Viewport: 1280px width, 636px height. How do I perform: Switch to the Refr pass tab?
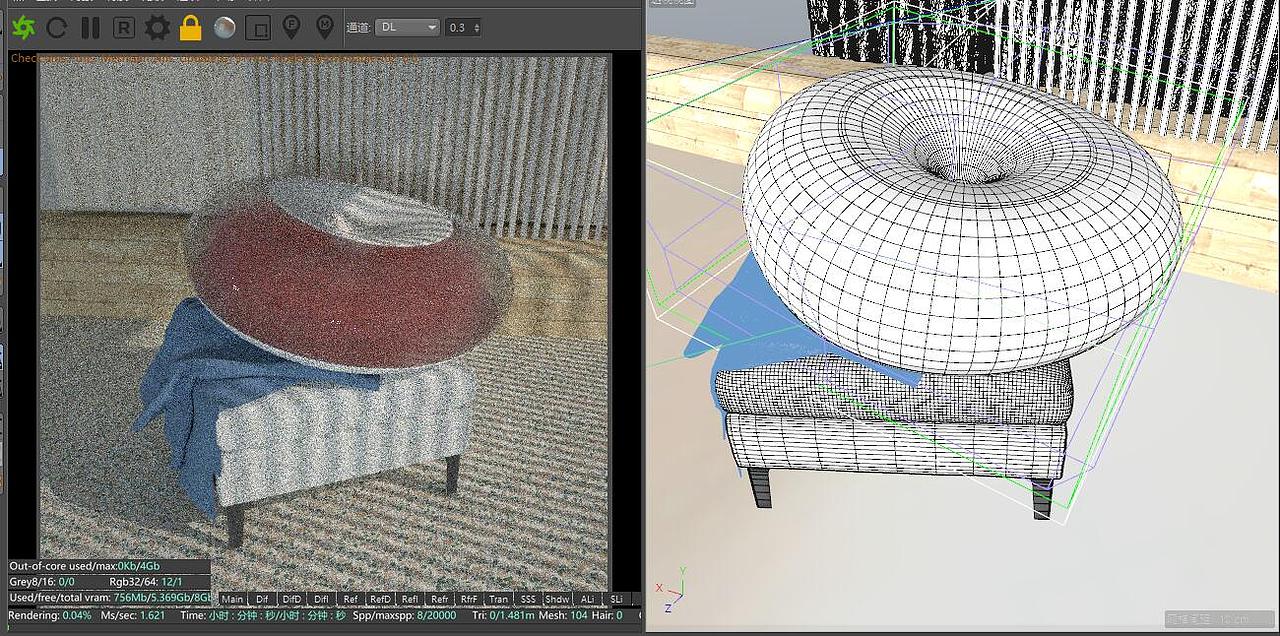(x=439, y=599)
